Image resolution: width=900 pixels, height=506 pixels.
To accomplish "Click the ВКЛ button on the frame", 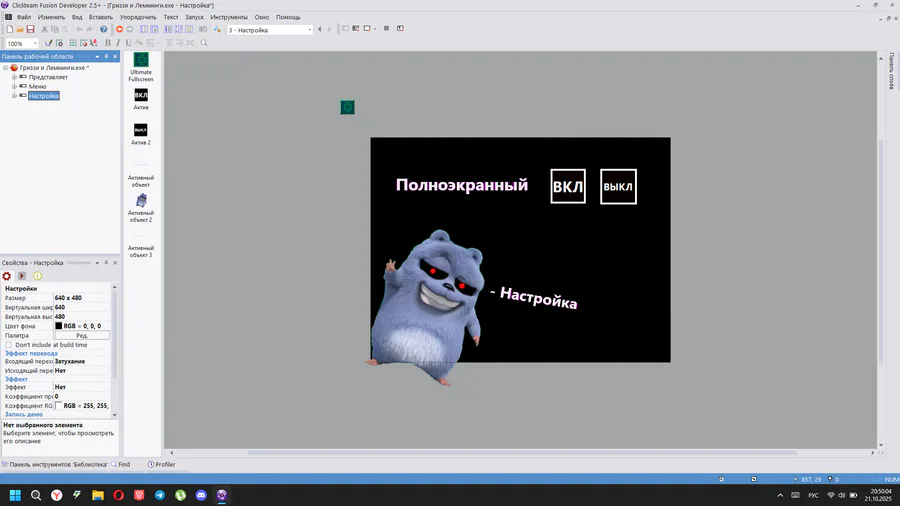I will click(x=568, y=186).
